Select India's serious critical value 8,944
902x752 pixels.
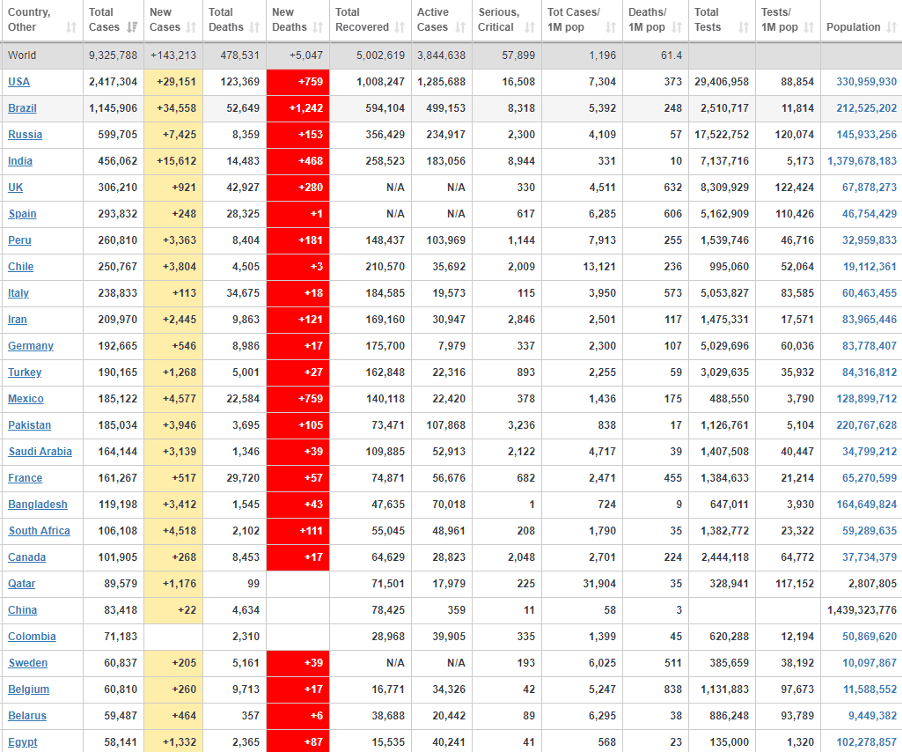[521, 161]
